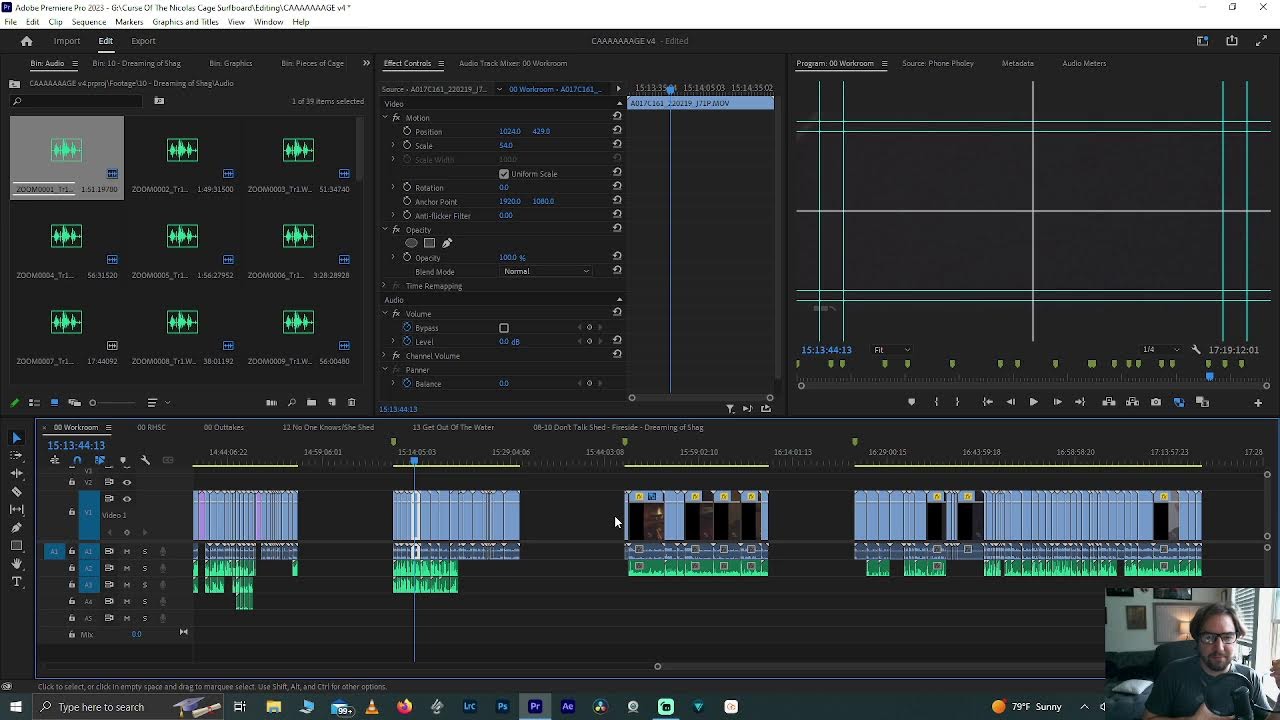Image resolution: width=1280 pixels, height=720 pixels.
Task: Click the Find magnifier icon in bin panel
Action: tap(291, 403)
